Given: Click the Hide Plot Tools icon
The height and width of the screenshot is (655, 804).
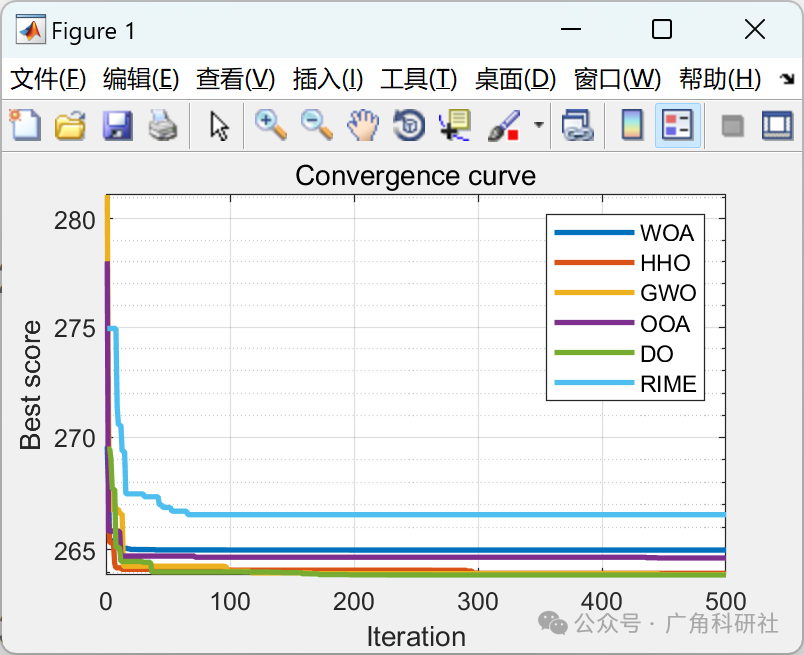Looking at the screenshot, I should 732,126.
